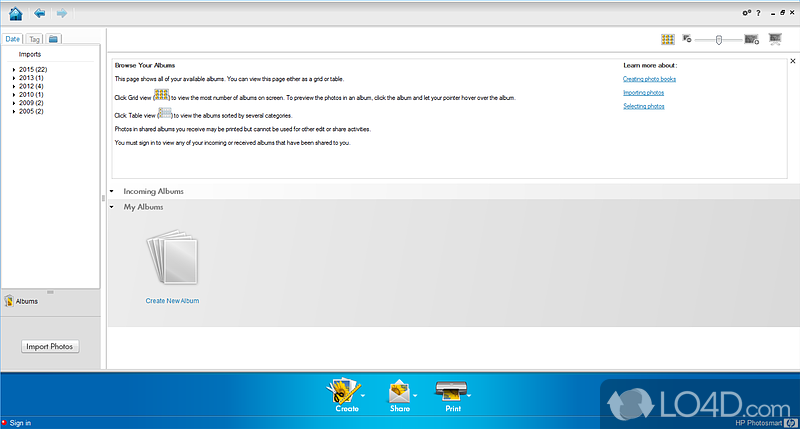Viewport: 800px width, 429px height.
Task: Open the Share dropdown arrow
Action: point(415,395)
